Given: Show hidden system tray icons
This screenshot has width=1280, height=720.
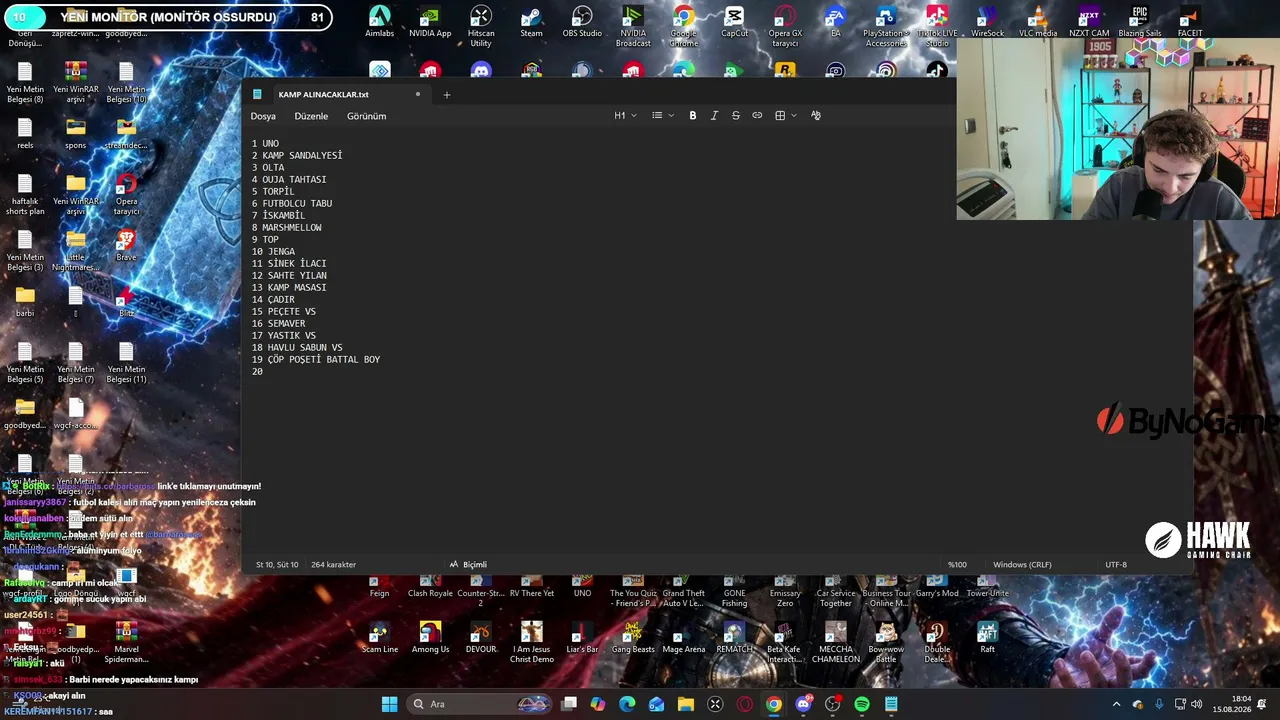Looking at the screenshot, I should pyautogui.click(x=1116, y=704).
